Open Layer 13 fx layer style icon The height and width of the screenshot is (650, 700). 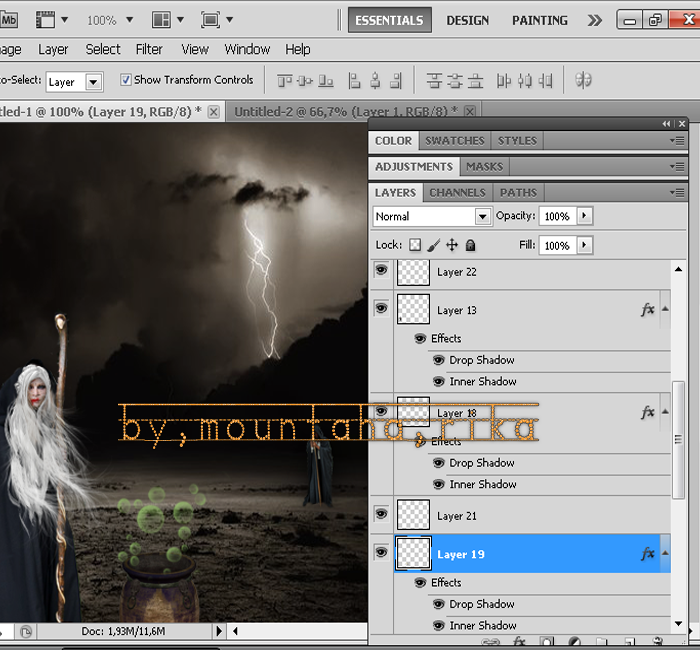click(648, 309)
